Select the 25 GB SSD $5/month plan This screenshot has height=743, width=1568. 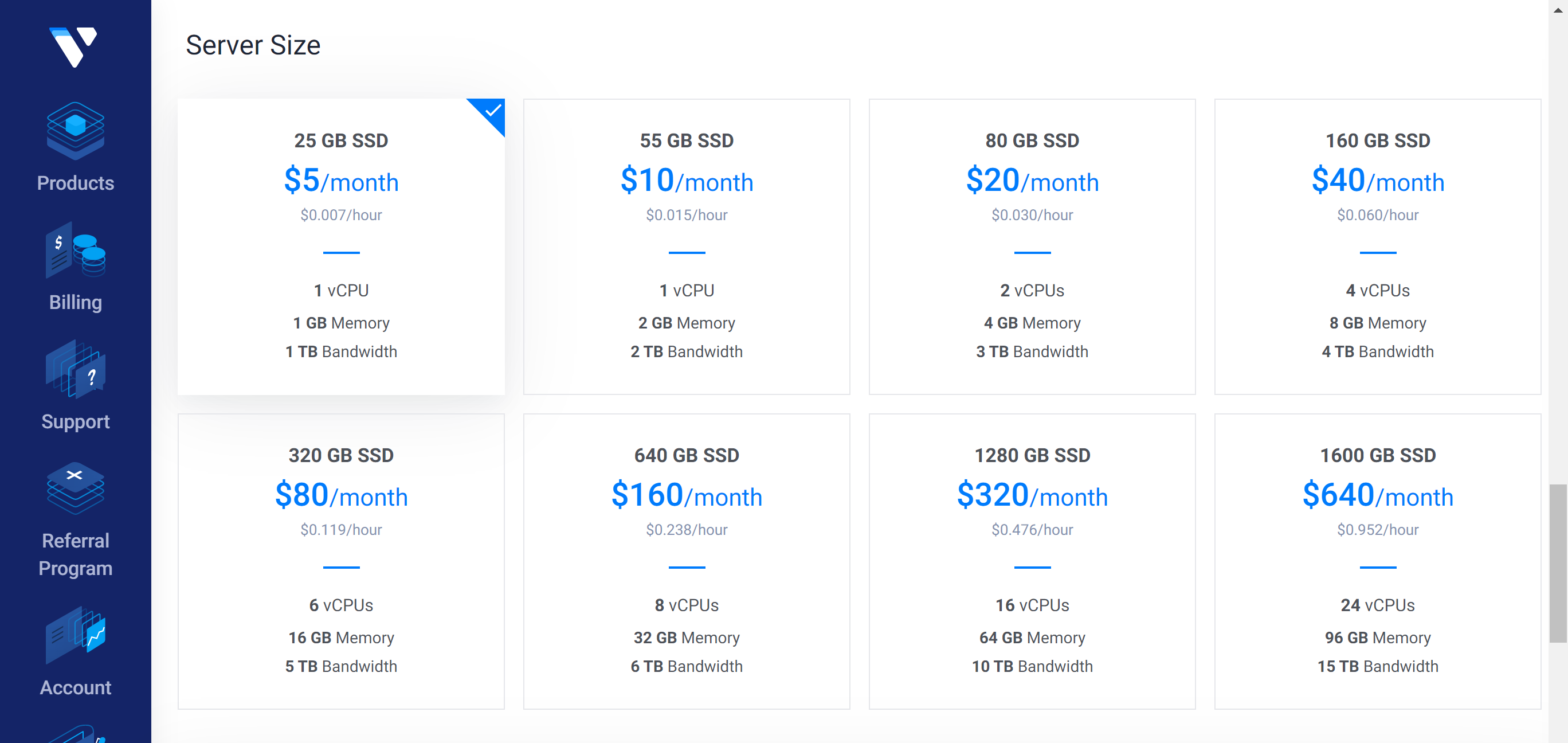[341, 247]
